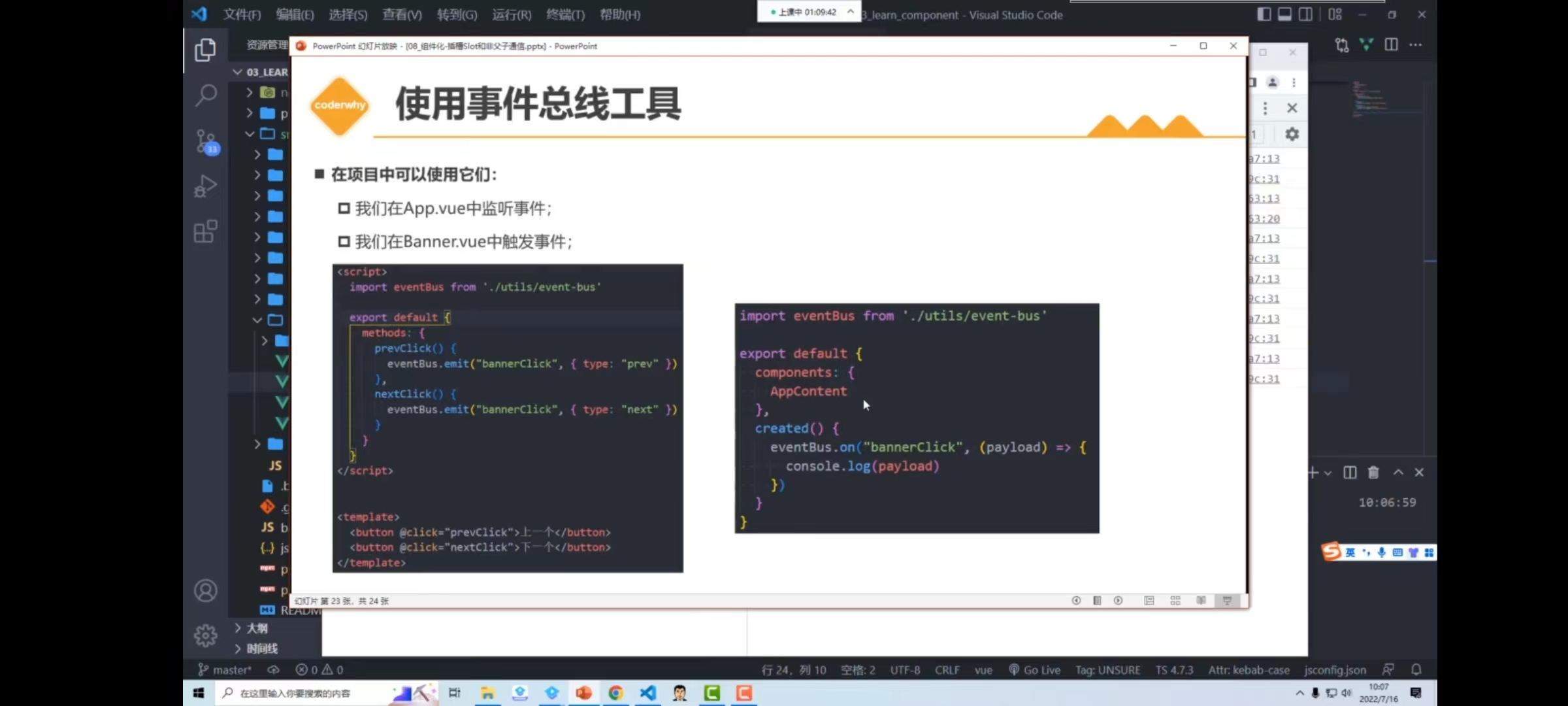Click the Windows taskbar search box
The width and height of the screenshot is (1568, 706).
[302, 693]
